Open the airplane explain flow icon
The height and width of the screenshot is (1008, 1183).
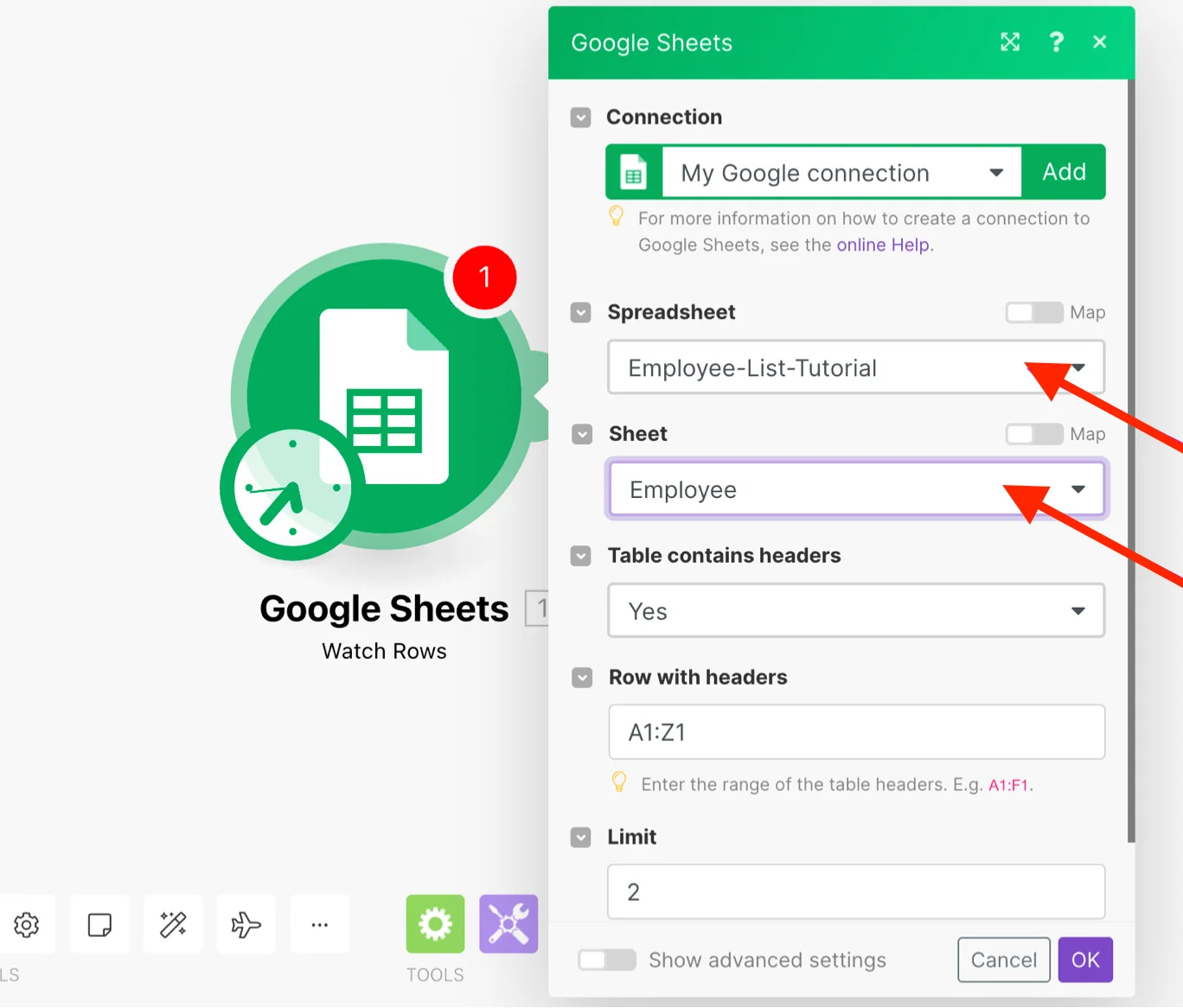point(246,924)
